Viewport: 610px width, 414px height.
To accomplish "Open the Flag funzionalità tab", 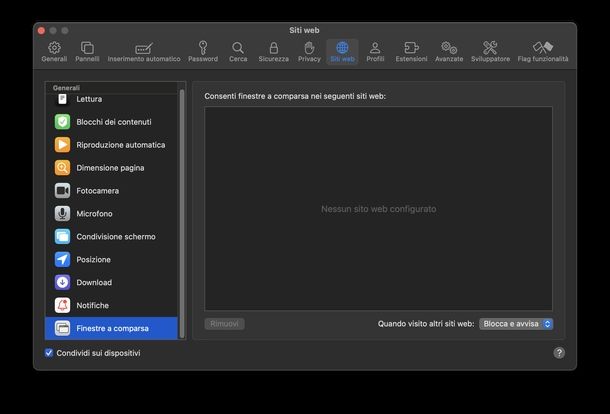I will pos(543,52).
